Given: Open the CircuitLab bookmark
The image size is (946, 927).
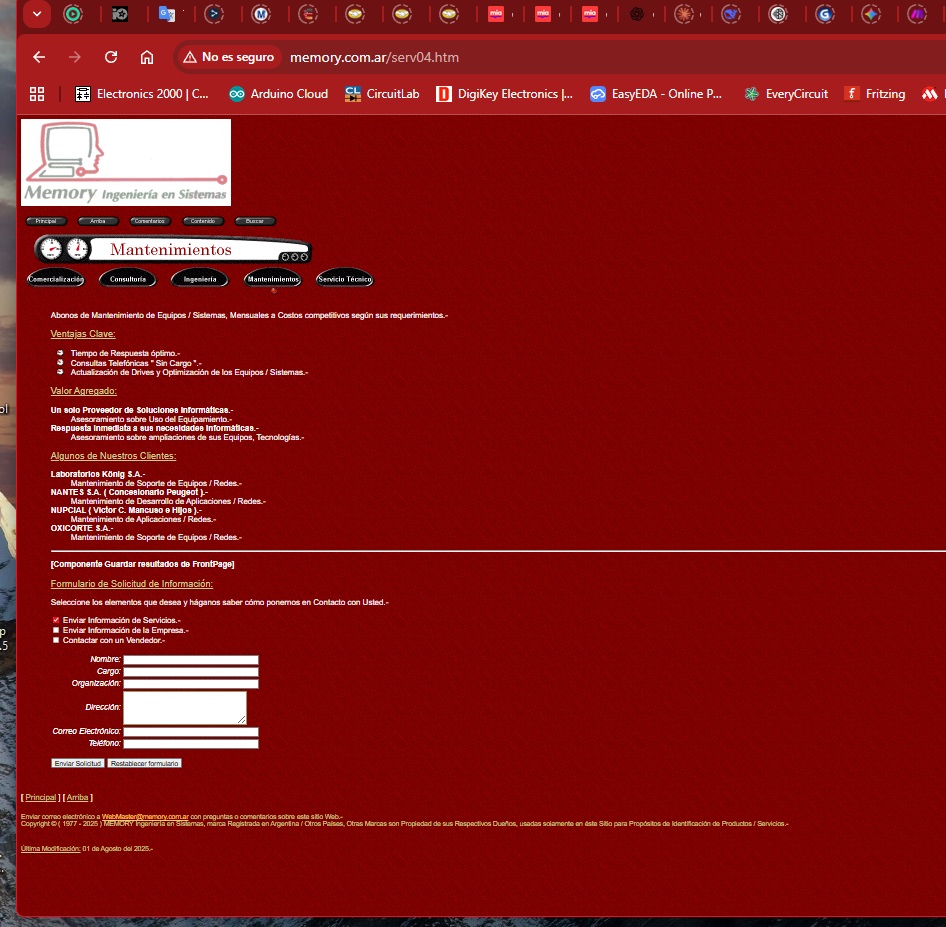Looking at the screenshot, I should coord(381,93).
